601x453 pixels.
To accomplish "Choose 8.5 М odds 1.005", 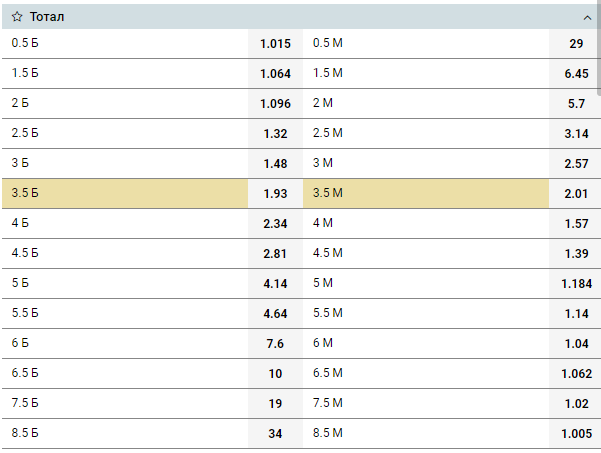I will (x=575, y=433).
